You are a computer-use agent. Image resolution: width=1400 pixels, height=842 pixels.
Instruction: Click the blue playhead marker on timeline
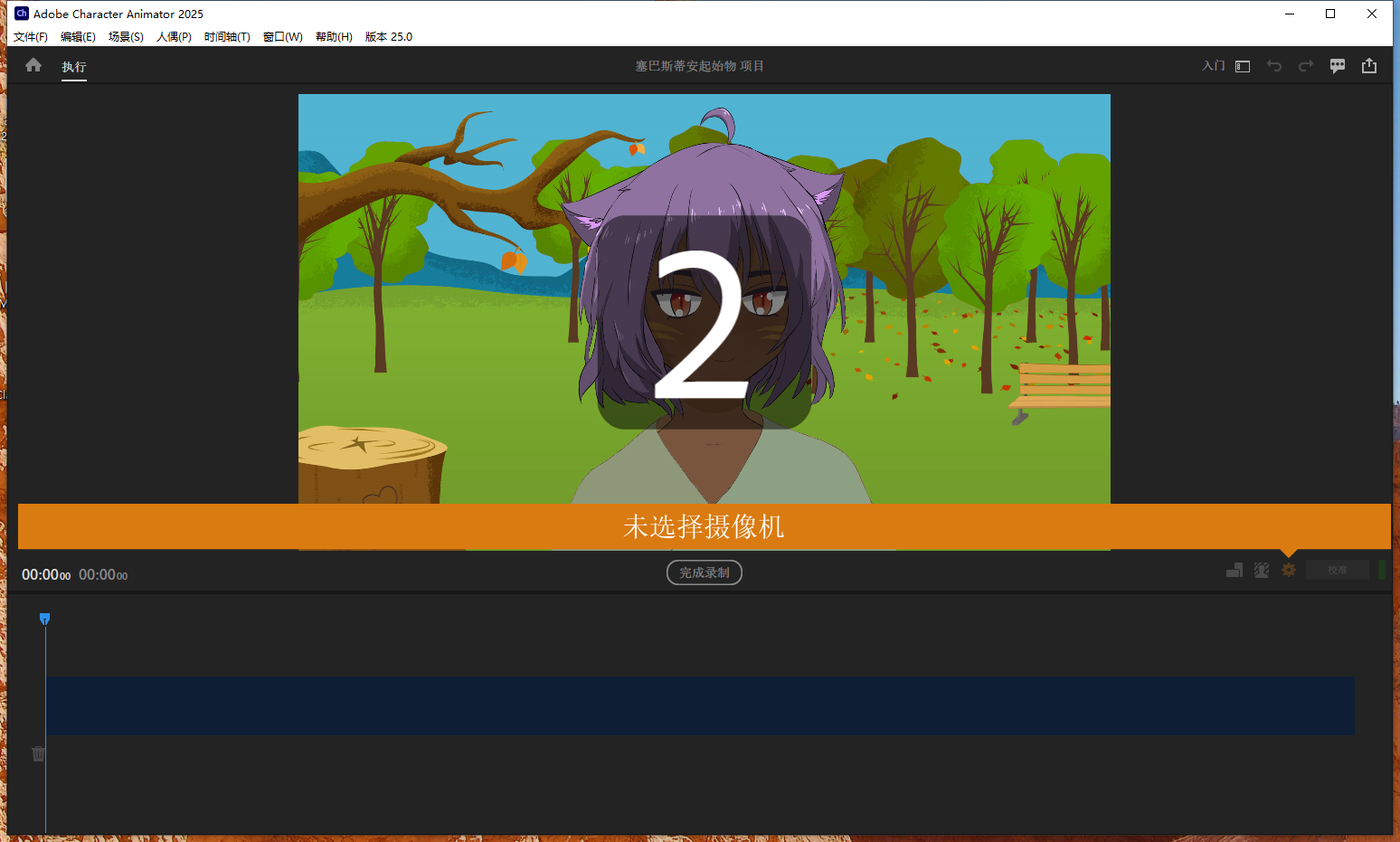tap(44, 619)
